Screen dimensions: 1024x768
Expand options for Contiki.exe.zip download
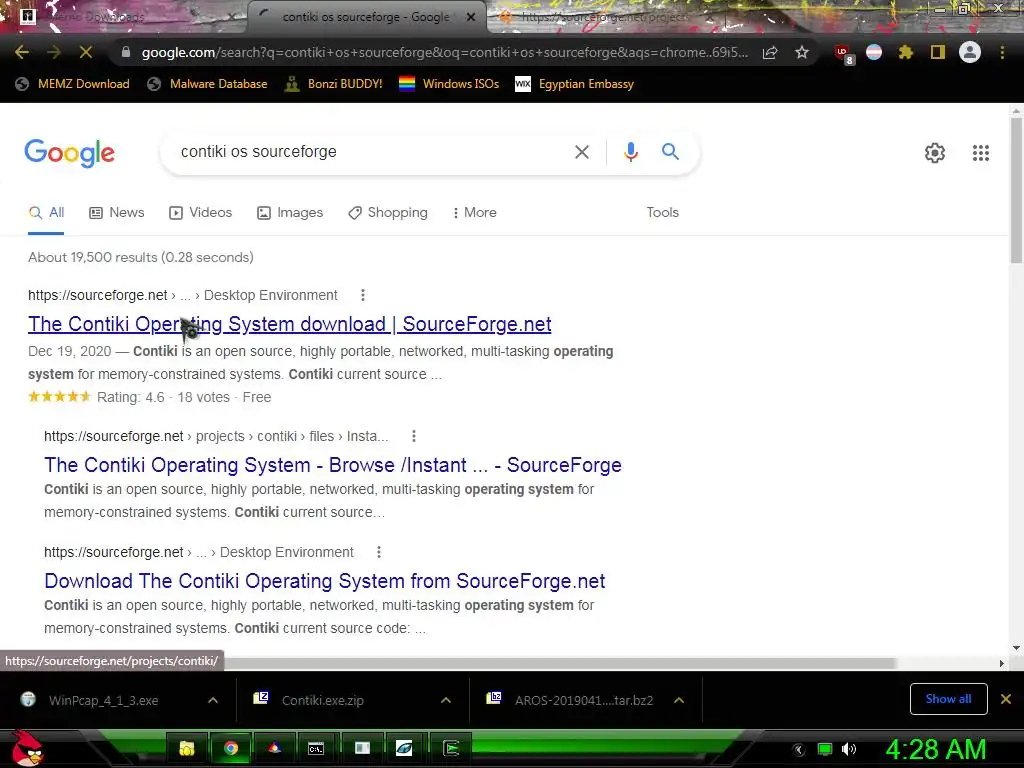tap(446, 700)
